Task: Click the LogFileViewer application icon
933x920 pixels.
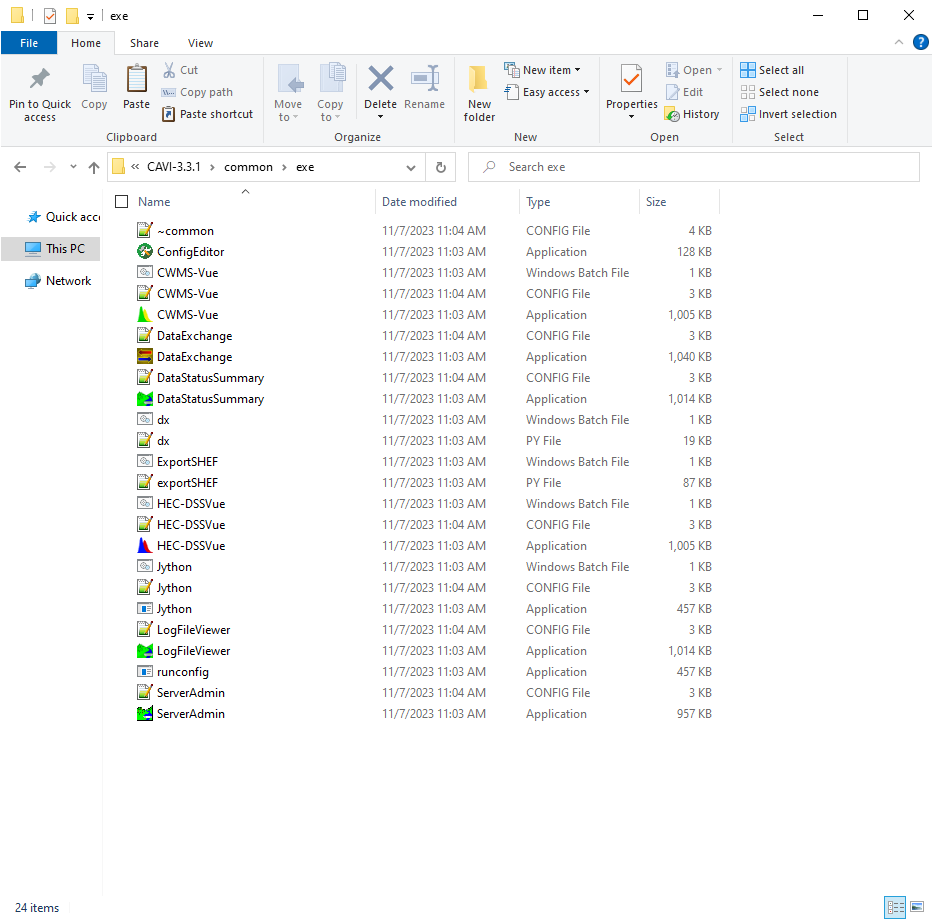Action: click(x=145, y=651)
